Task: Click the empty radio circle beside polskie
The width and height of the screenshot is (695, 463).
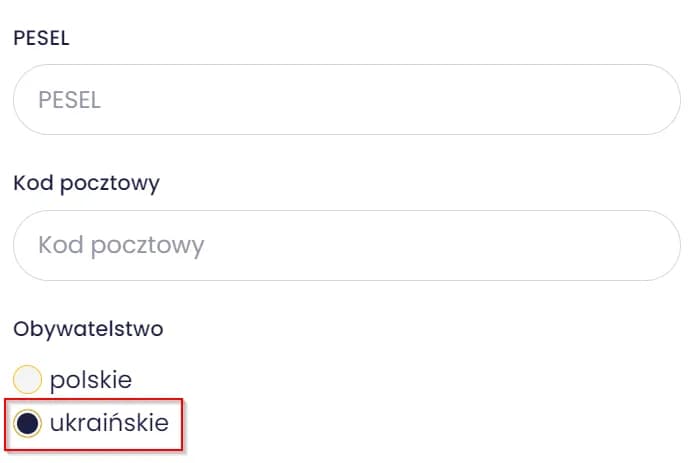Action: click(x=27, y=380)
